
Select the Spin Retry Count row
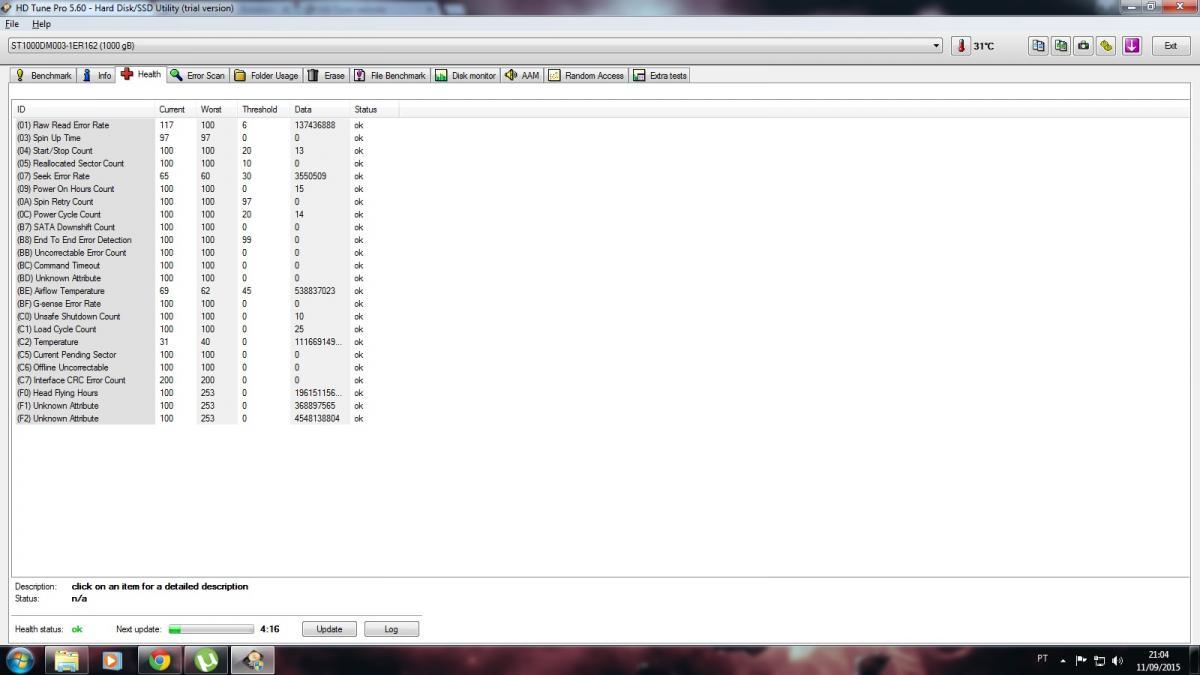point(205,202)
